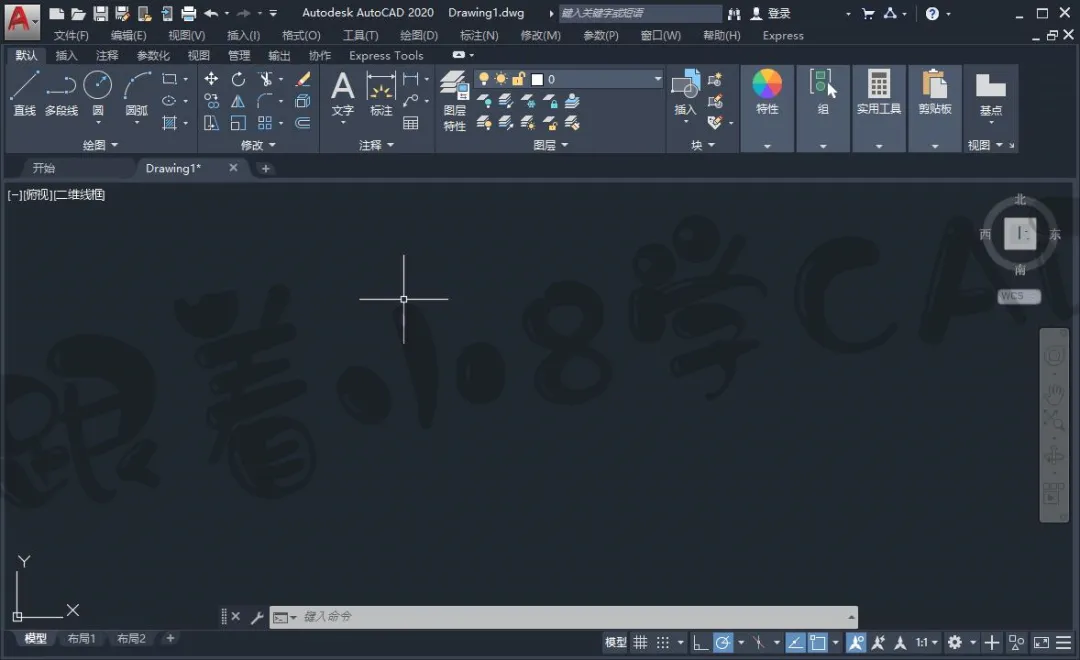Click the Erase tool icon
The image size is (1080, 660).
pos(302,79)
